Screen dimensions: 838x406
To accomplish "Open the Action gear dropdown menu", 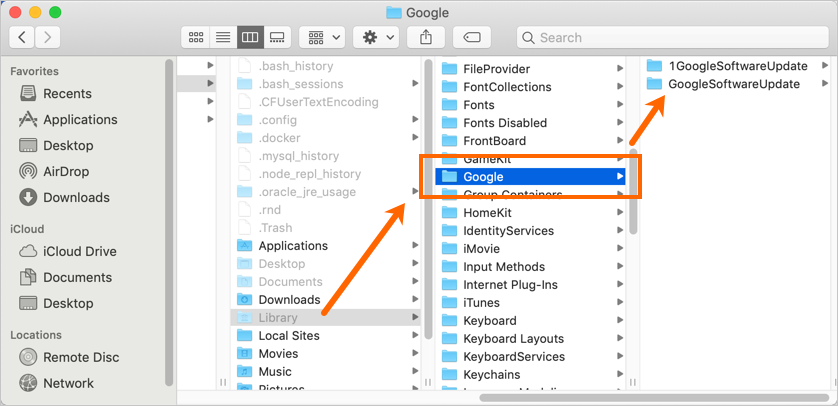I will point(376,37).
